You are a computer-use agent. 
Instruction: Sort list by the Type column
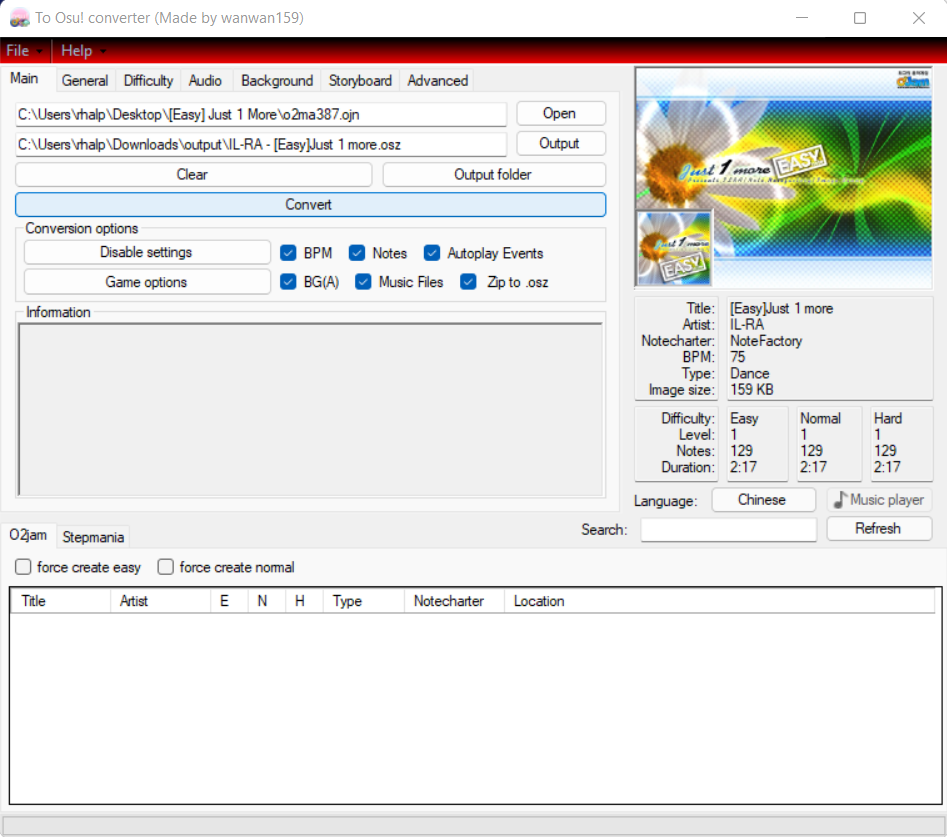364,601
